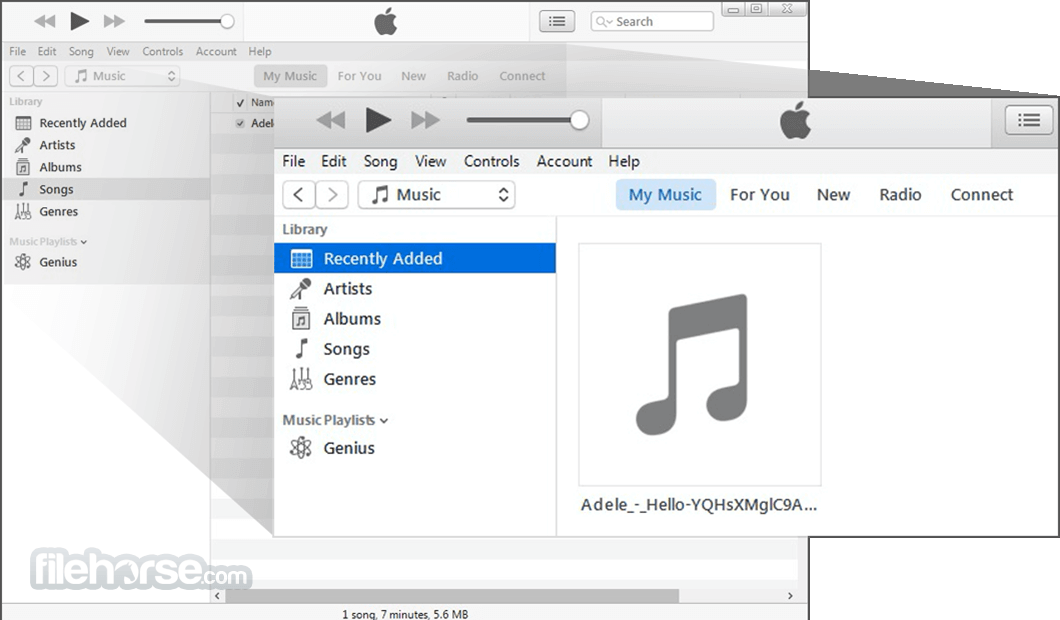Click the forward arrow in the enlarged foreground window
1060x620 pixels.
332,195
